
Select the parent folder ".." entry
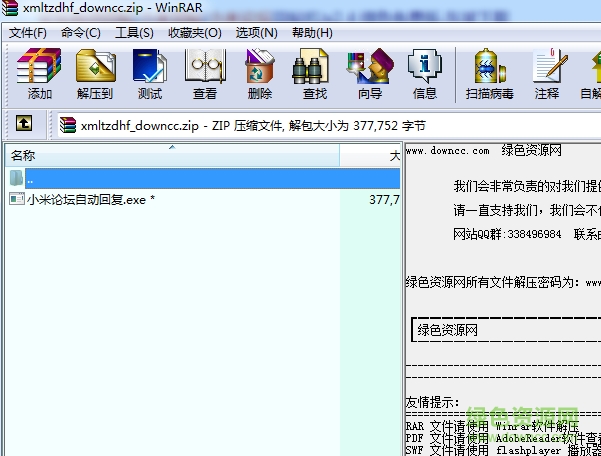[30, 178]
